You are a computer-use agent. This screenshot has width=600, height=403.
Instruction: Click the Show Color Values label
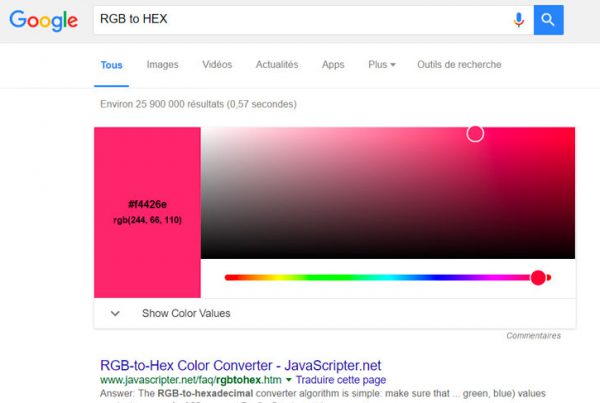pos(186,313)
